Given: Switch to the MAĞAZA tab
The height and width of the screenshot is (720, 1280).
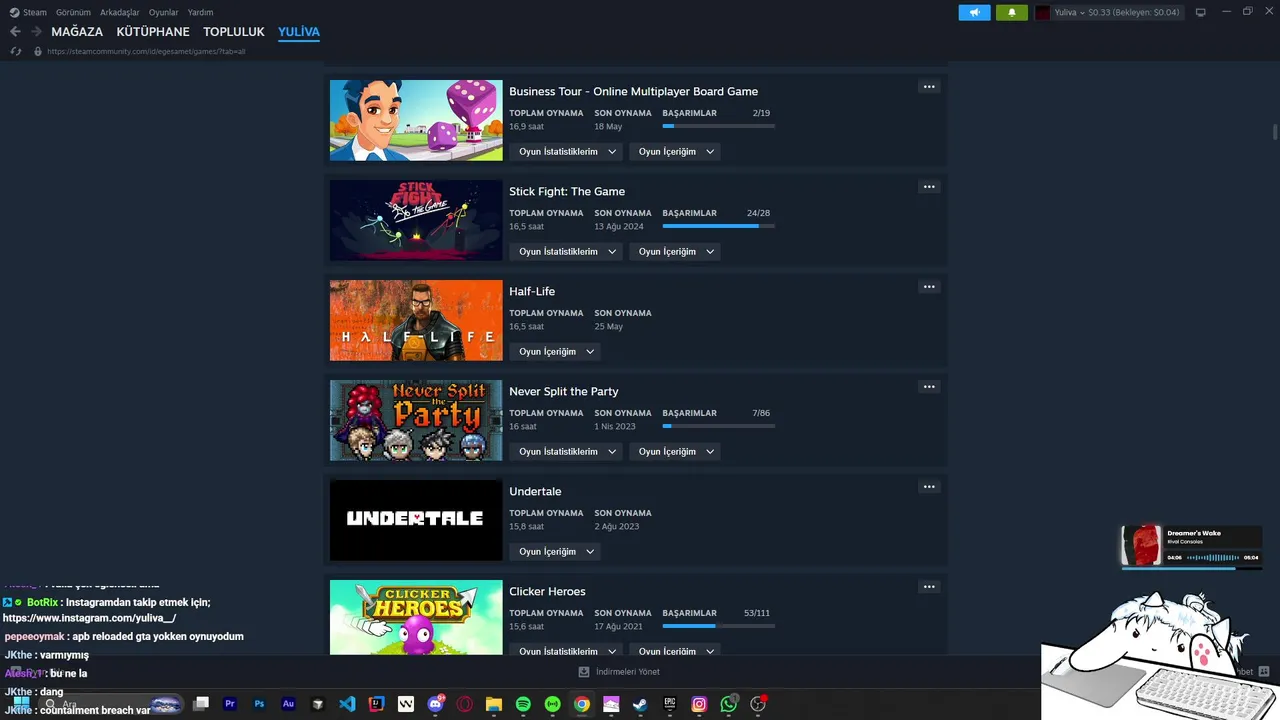Looking at the screenshot, I should (77, 32).
